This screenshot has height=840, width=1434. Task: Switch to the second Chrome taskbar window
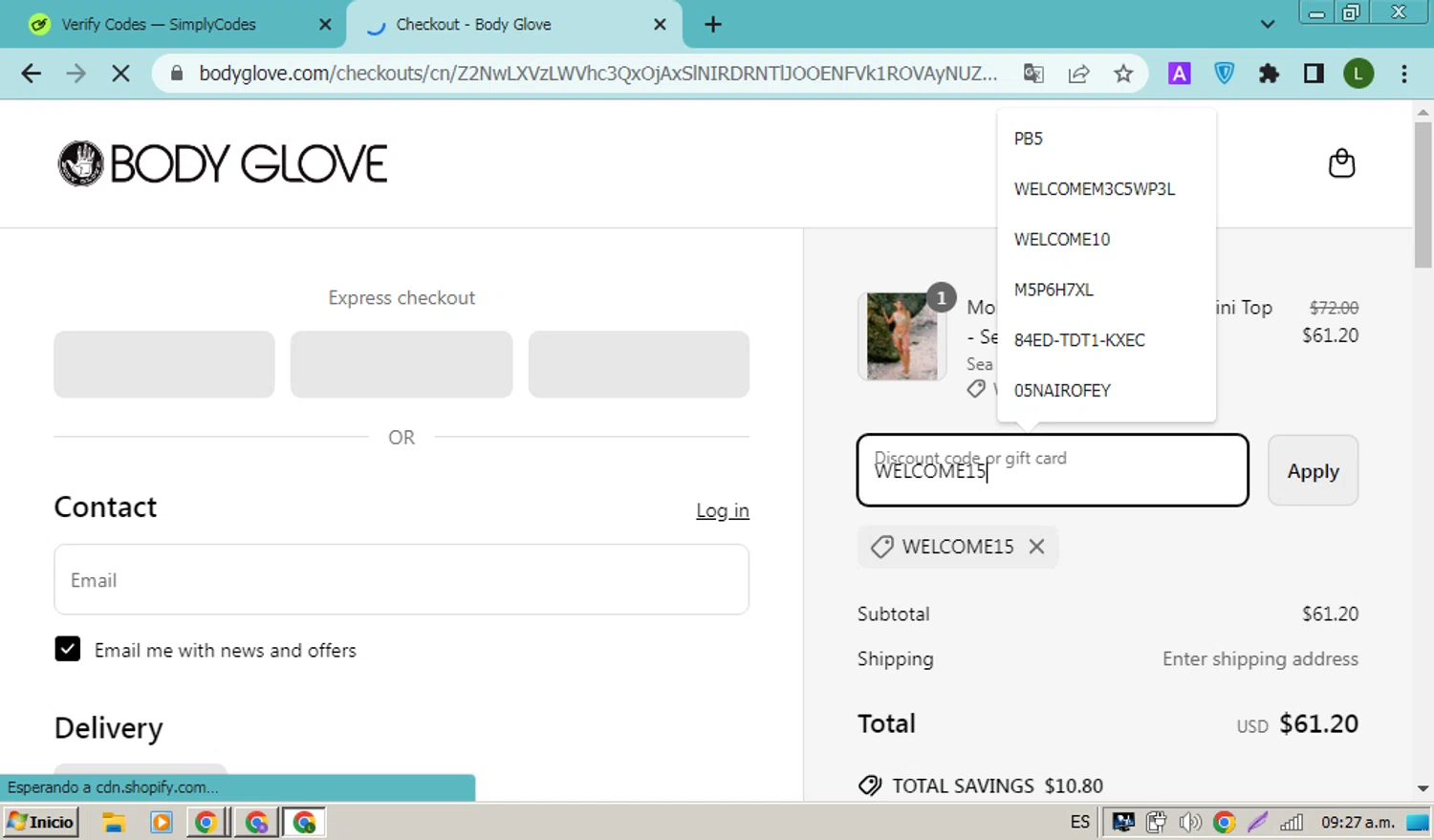(x=255, y=822)
